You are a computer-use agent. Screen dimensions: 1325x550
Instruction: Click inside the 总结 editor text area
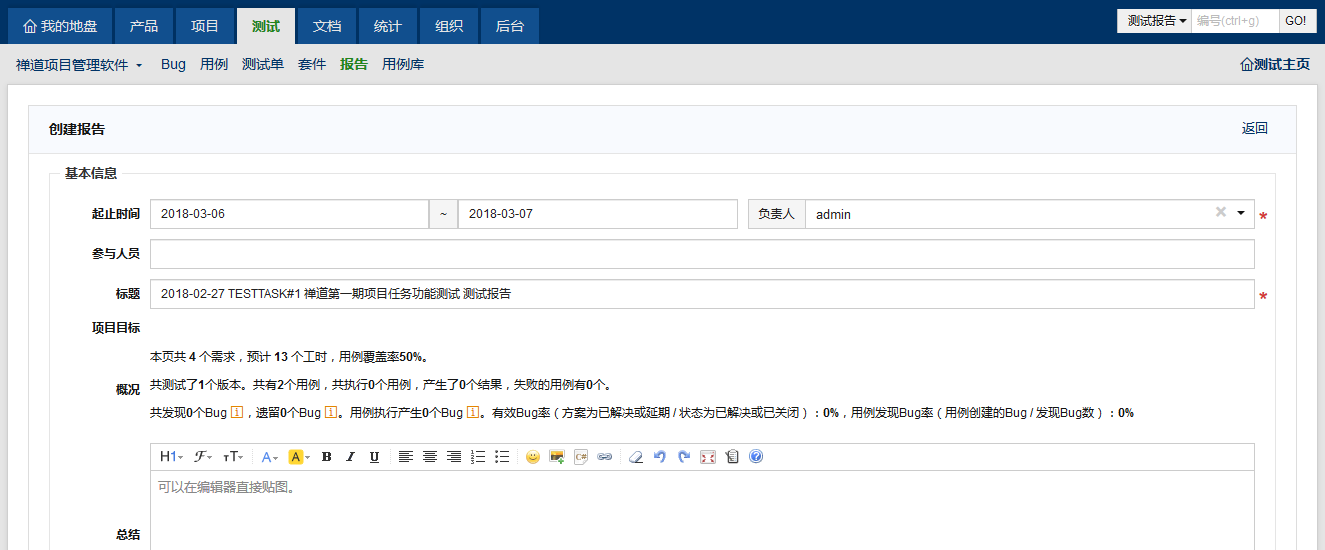tap(702, 510)
